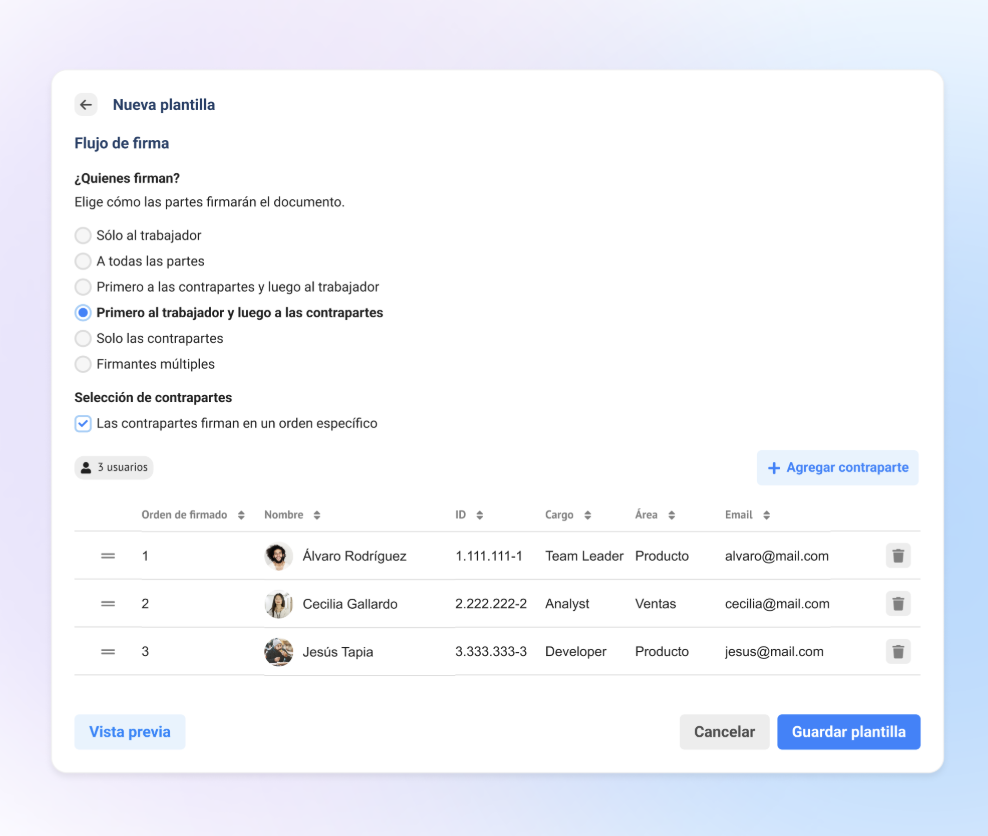The width and height of the screenshot is (988, 836).
Task: Select 'Sólo al trabajador' radio option
Action: pyautogui.click(x=83, y=236)
